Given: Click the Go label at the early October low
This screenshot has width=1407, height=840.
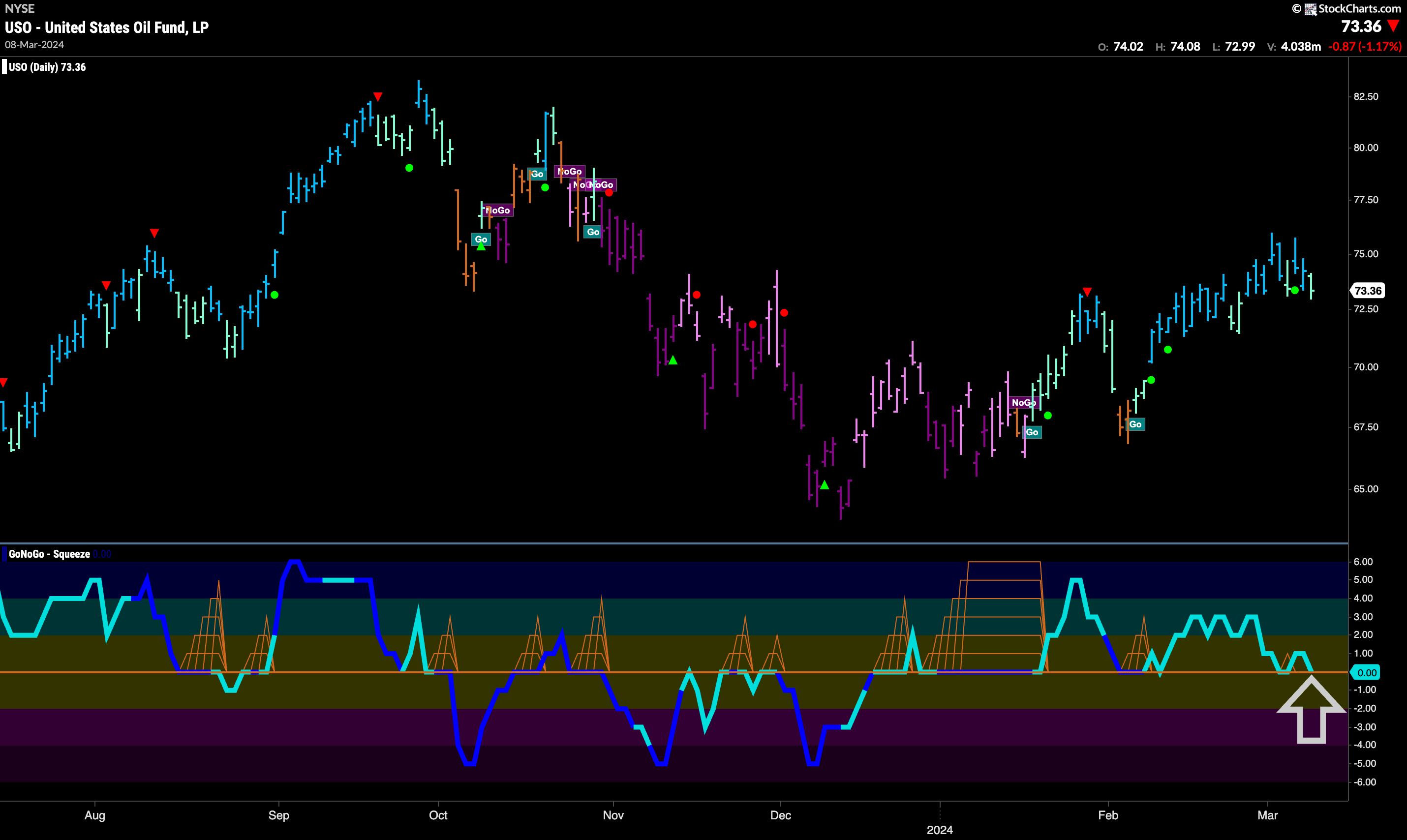Looking at the screenshot, I should point(481,239).
